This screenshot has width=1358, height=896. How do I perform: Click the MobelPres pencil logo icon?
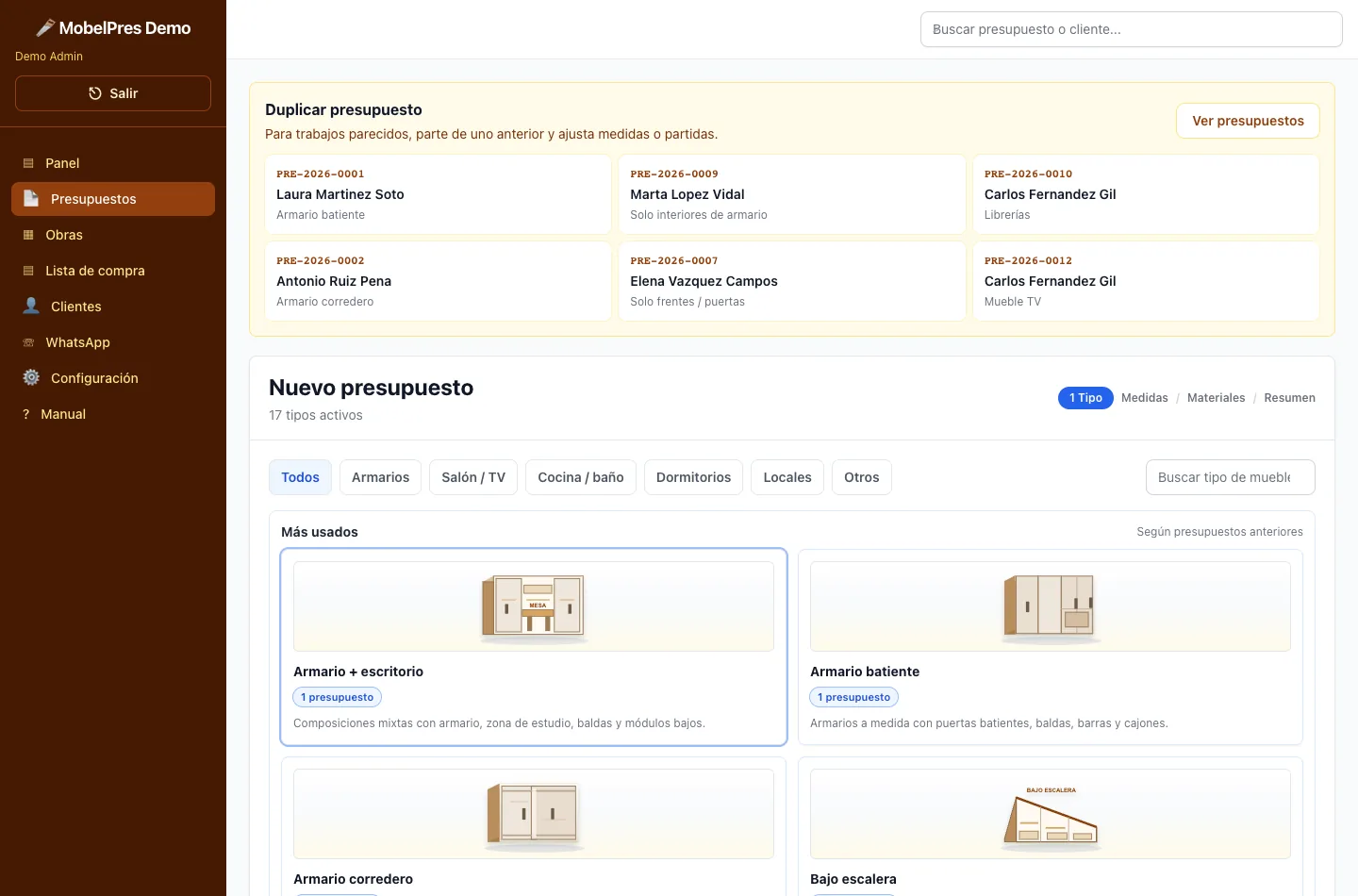pyautogui.click(x=45, y=28)
